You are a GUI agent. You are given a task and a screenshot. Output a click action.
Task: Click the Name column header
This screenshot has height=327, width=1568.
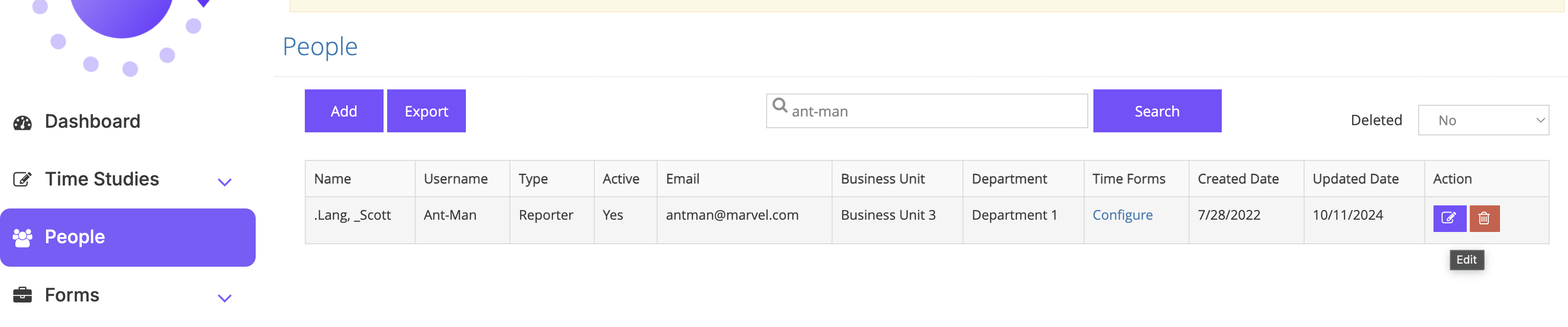(361, 179)
